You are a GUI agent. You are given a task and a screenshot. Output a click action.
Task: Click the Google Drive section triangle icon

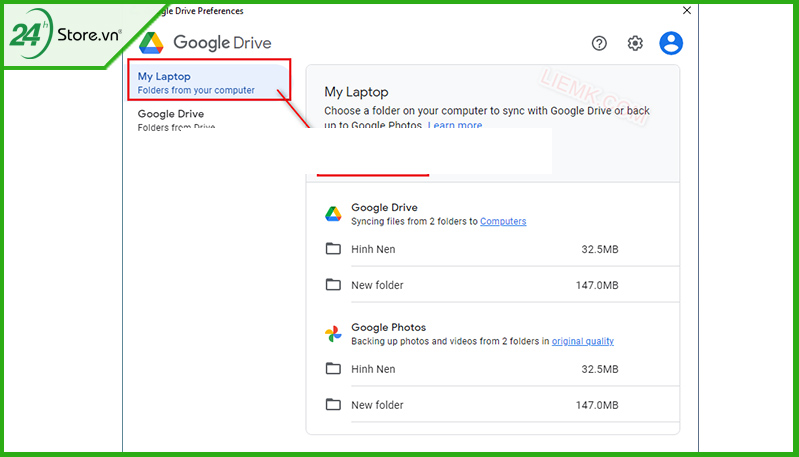pos(333,213)
